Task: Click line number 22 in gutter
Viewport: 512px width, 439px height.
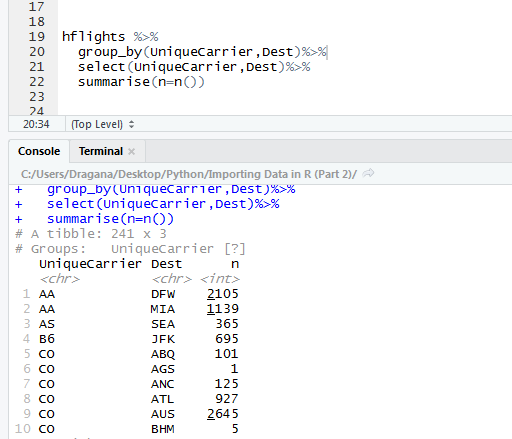Action: click(37, 82)
